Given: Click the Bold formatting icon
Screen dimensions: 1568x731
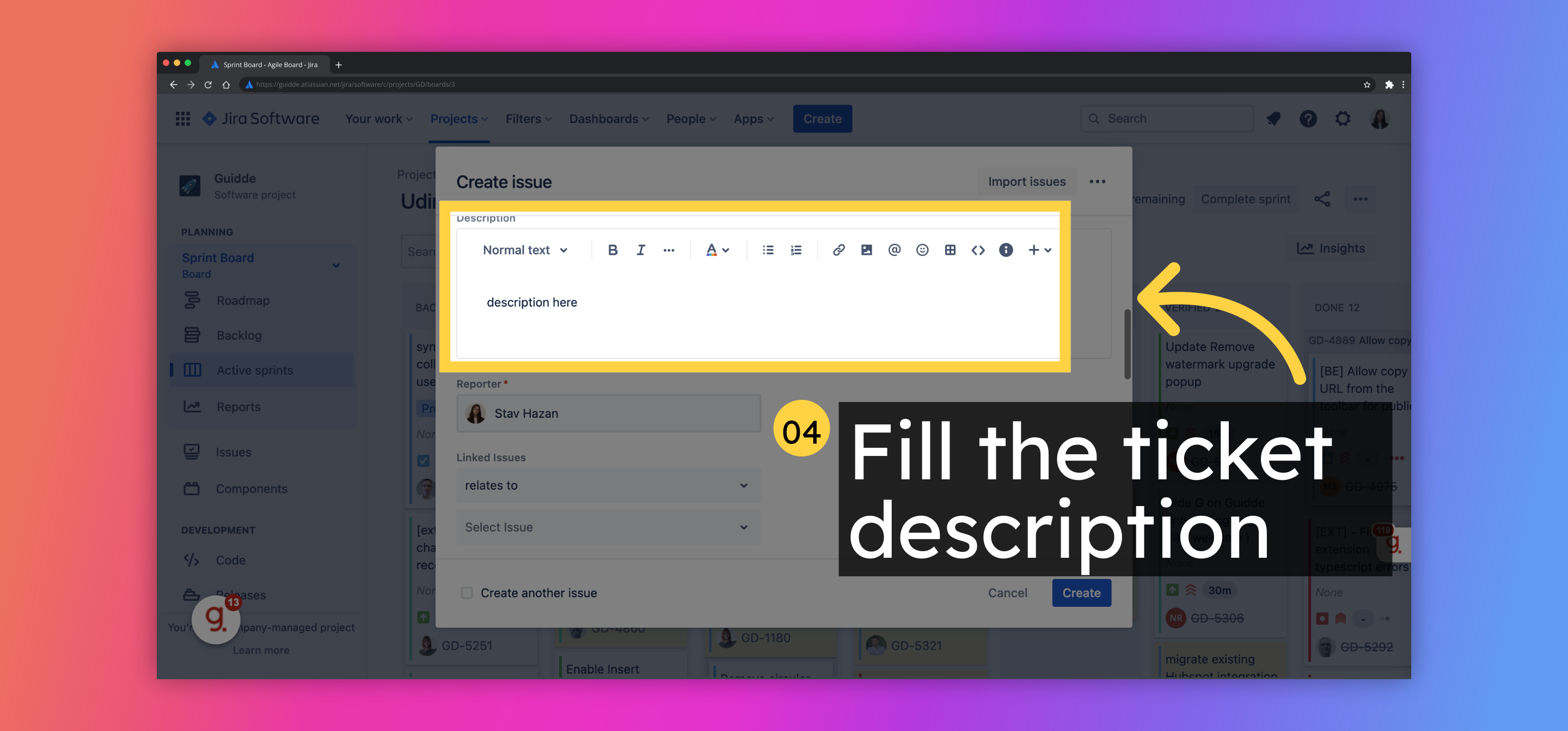Looking at the screenshot, I should pos(611,249).
